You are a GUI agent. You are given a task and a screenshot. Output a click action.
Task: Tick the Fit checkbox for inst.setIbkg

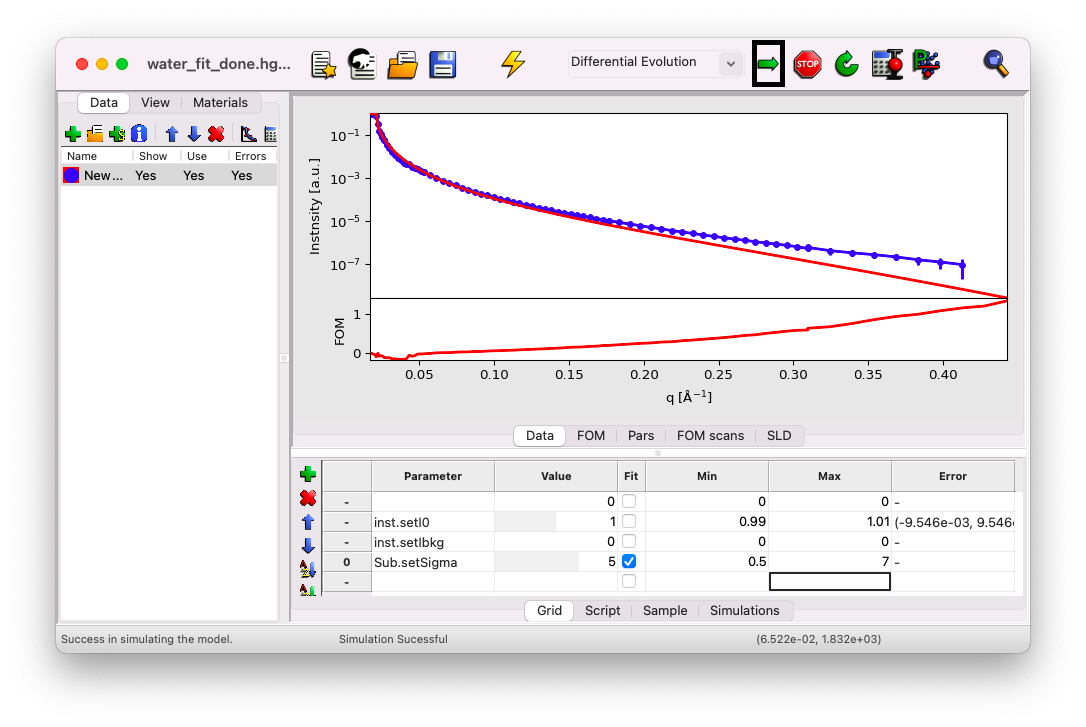(629, 541)
